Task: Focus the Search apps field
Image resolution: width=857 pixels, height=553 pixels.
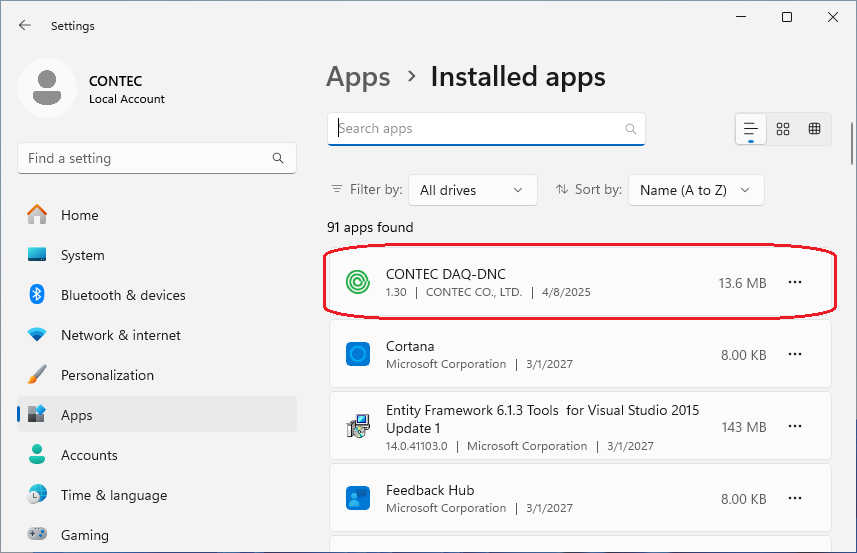Action: (x=486, y=129)
